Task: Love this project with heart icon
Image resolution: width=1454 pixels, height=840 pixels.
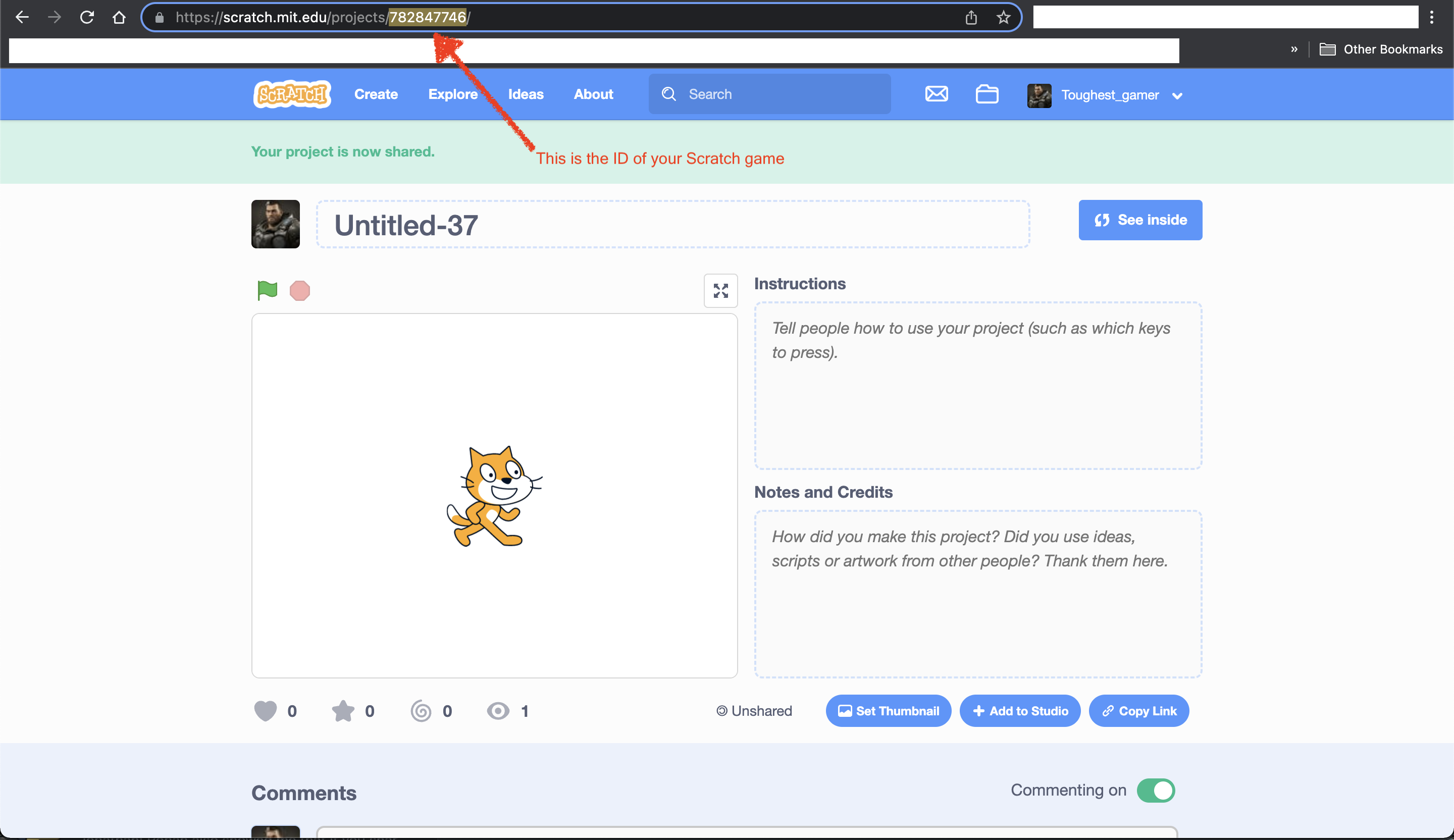Action: pos(266,711)
